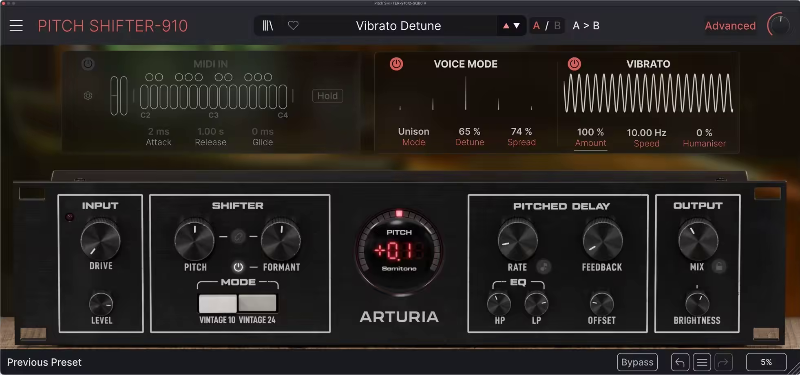Image resolution: width=800 pixels, height=375 pixels.
Task: Click the Brightness knob
Action: [x=697, y=304]
